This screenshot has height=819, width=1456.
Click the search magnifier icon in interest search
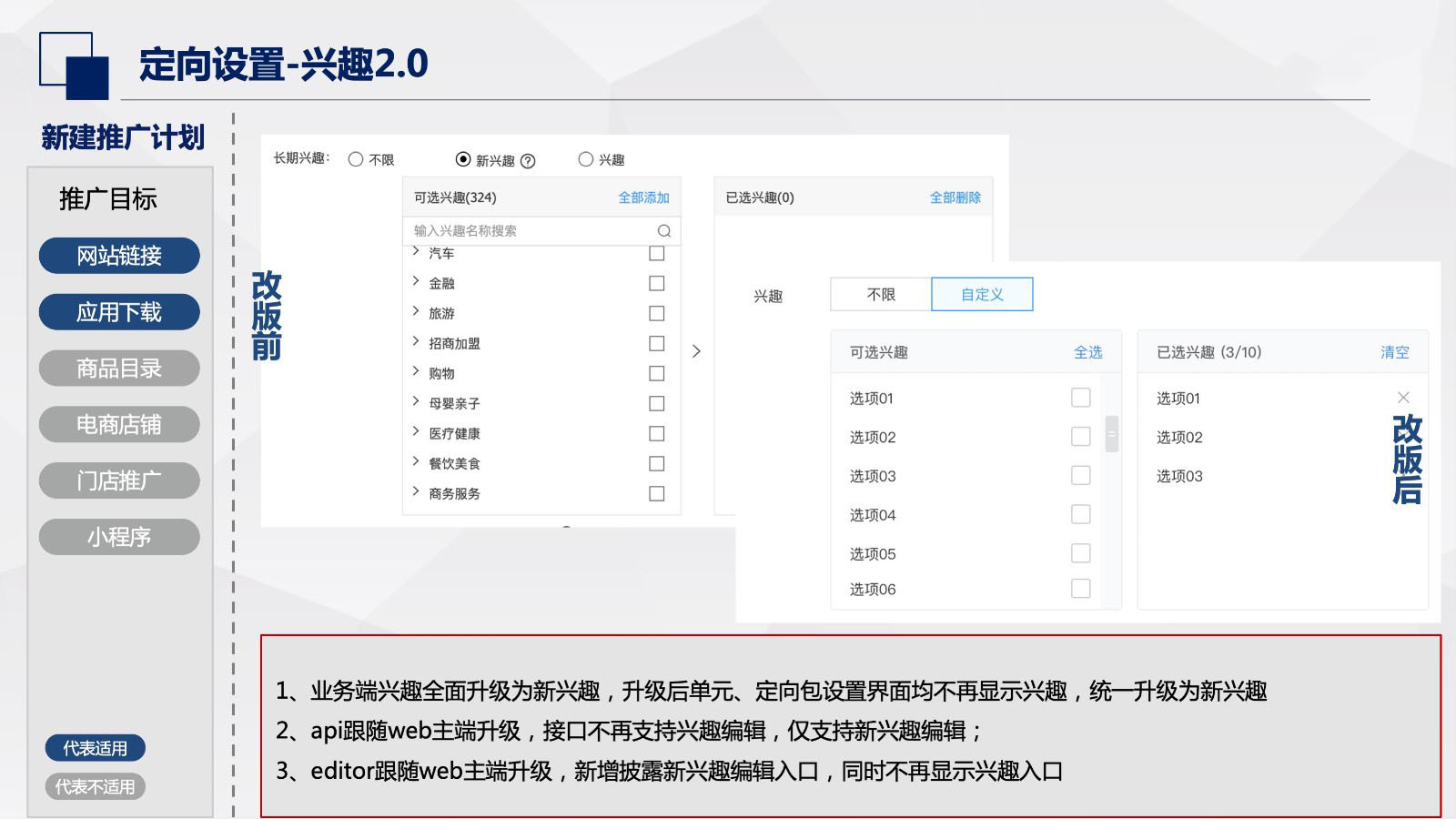664,231
